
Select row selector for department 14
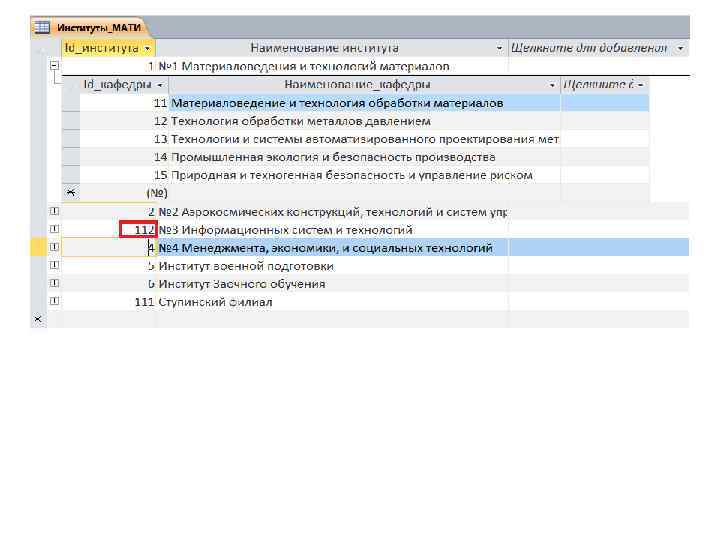(x=71, y=157)
